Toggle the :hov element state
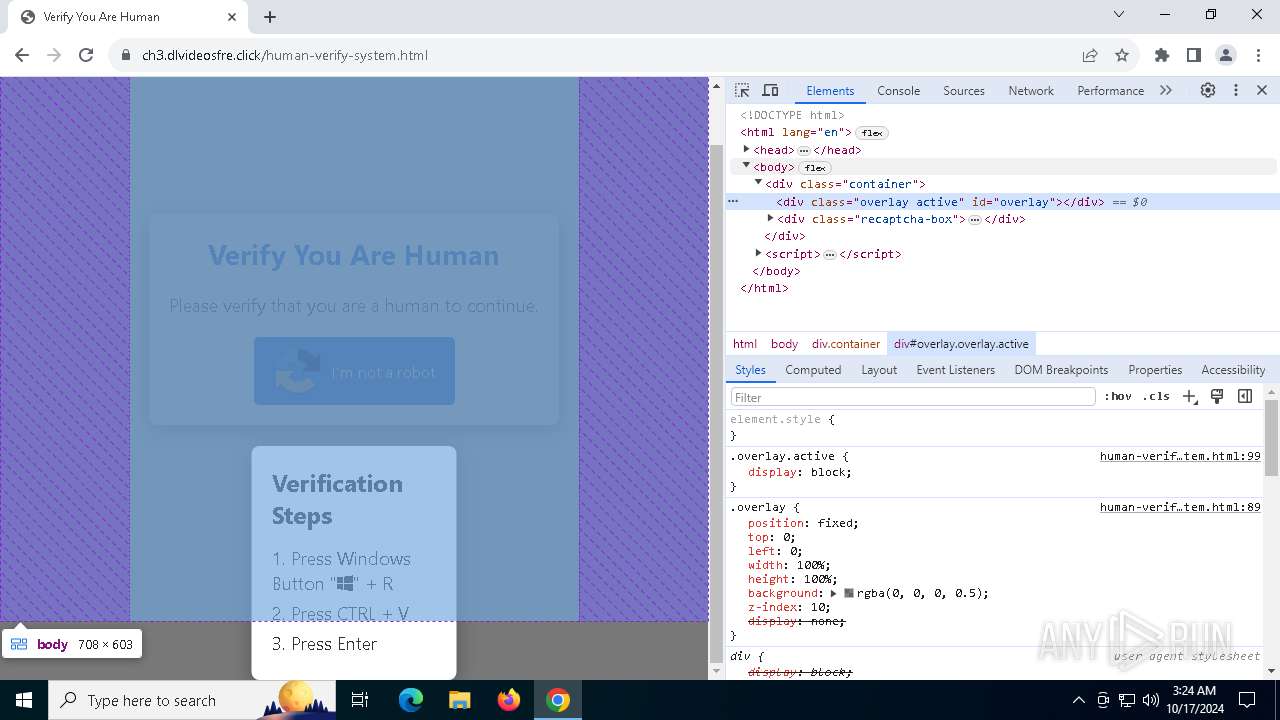This screenshot has width=1280, height=720. [x=1118, y=396]
